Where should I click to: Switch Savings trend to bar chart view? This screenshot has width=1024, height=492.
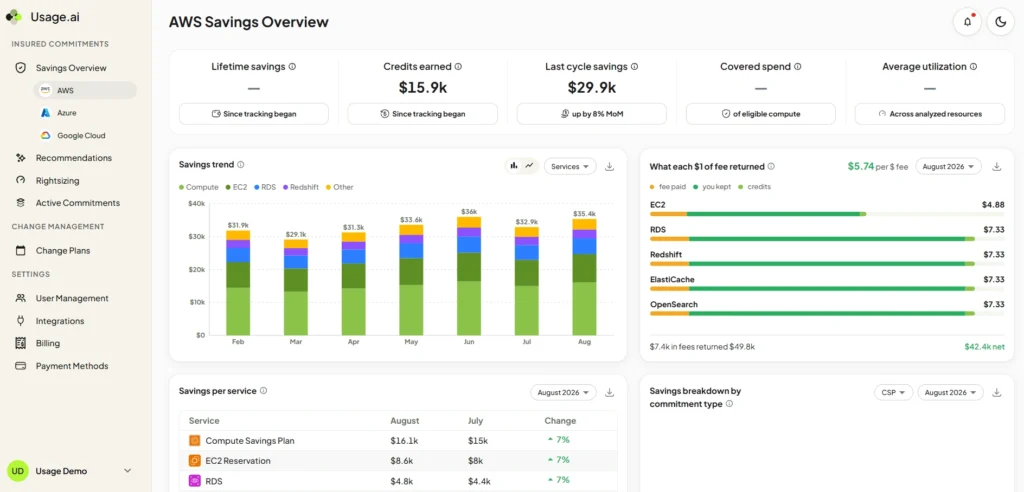pyautogui.click(x=514, y=166)
